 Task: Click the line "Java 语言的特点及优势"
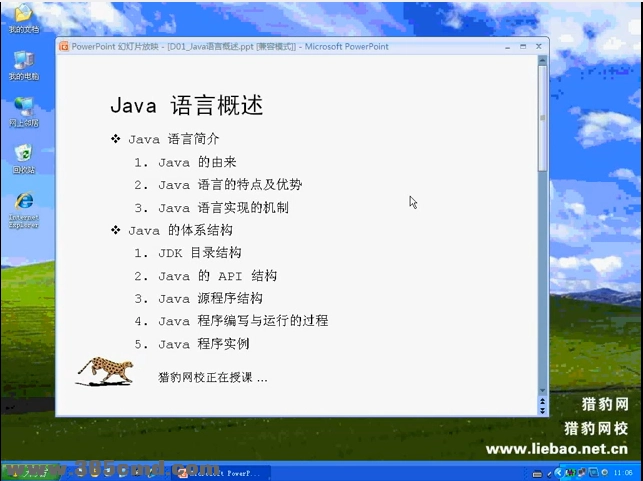(230, 185)
